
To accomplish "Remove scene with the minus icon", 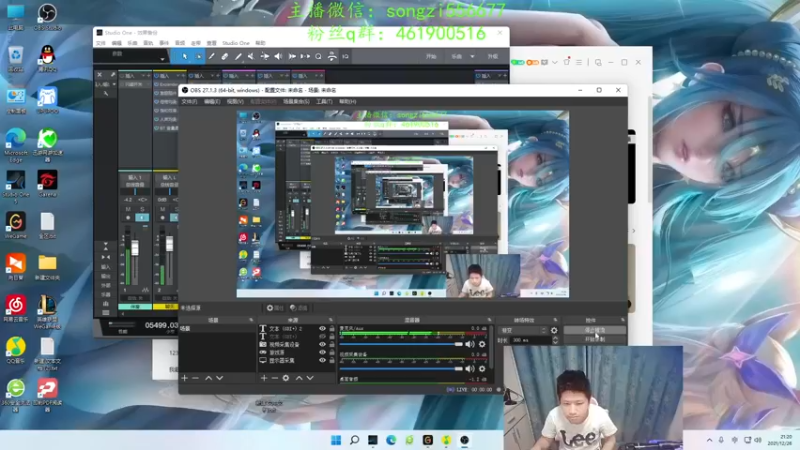I will point(195,378).
